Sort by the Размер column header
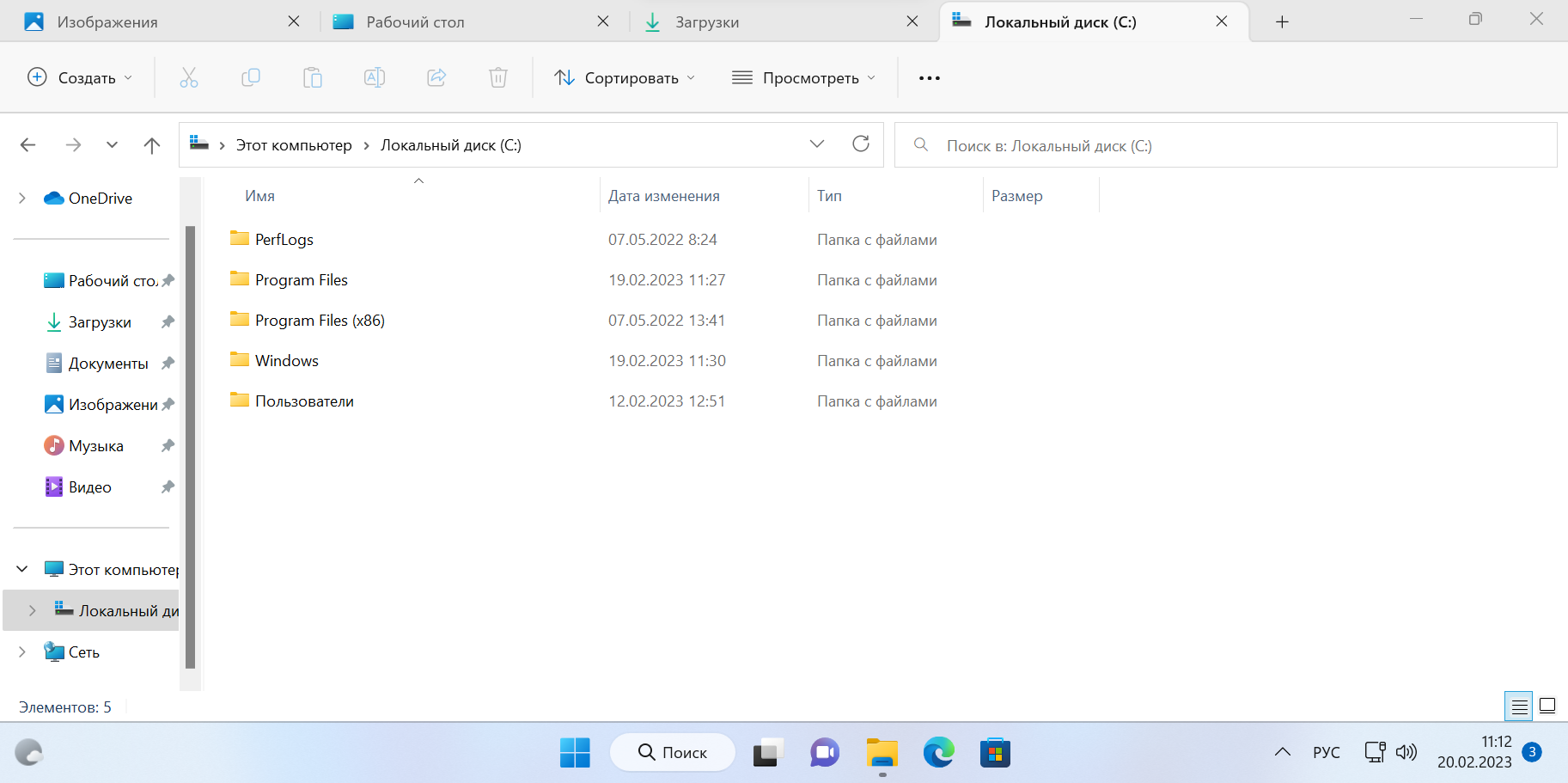 tap(1017, 196)
